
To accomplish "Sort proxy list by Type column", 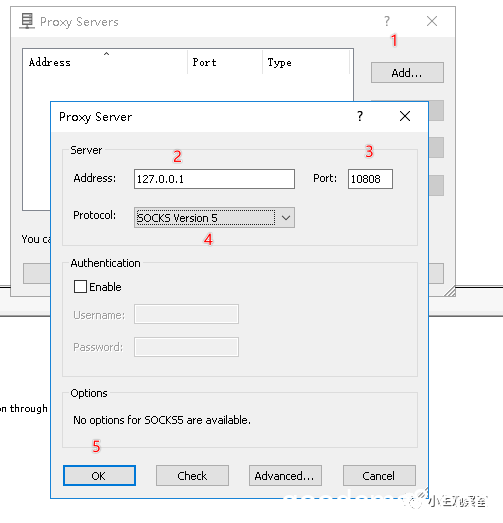I will (306, 62).
